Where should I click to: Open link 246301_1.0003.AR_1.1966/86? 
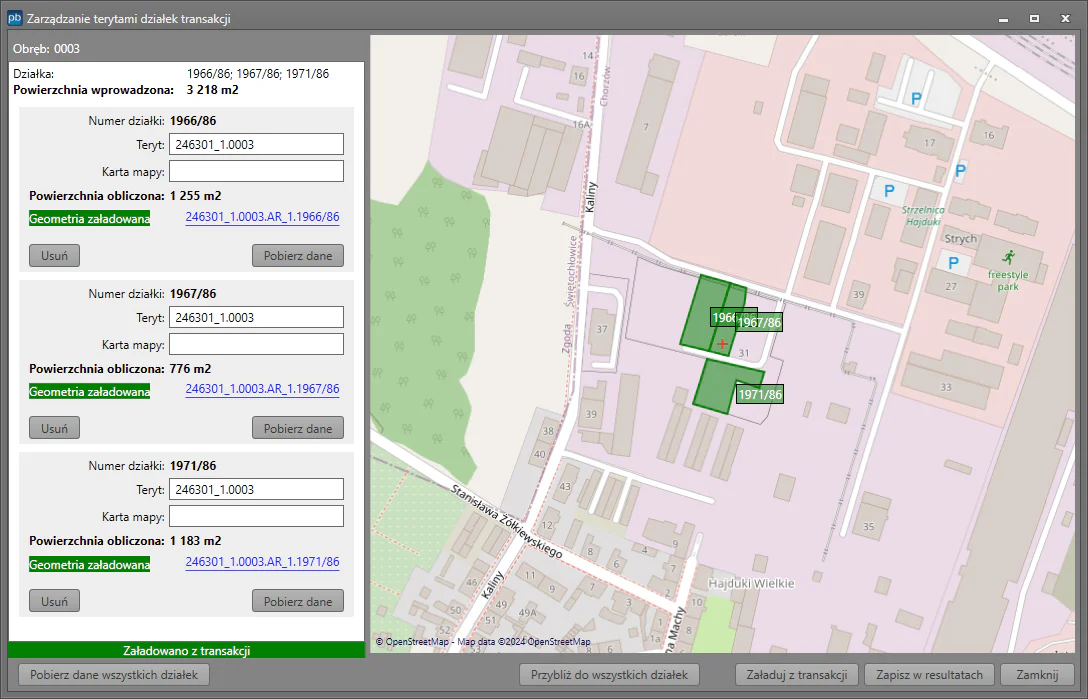coord(262,217)
